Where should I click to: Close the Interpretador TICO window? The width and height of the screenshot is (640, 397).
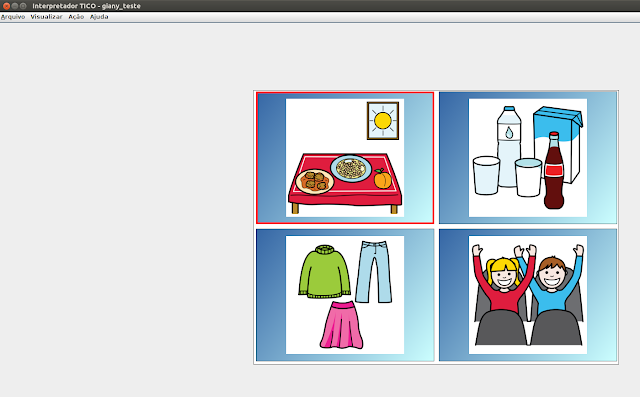point(6,6)
